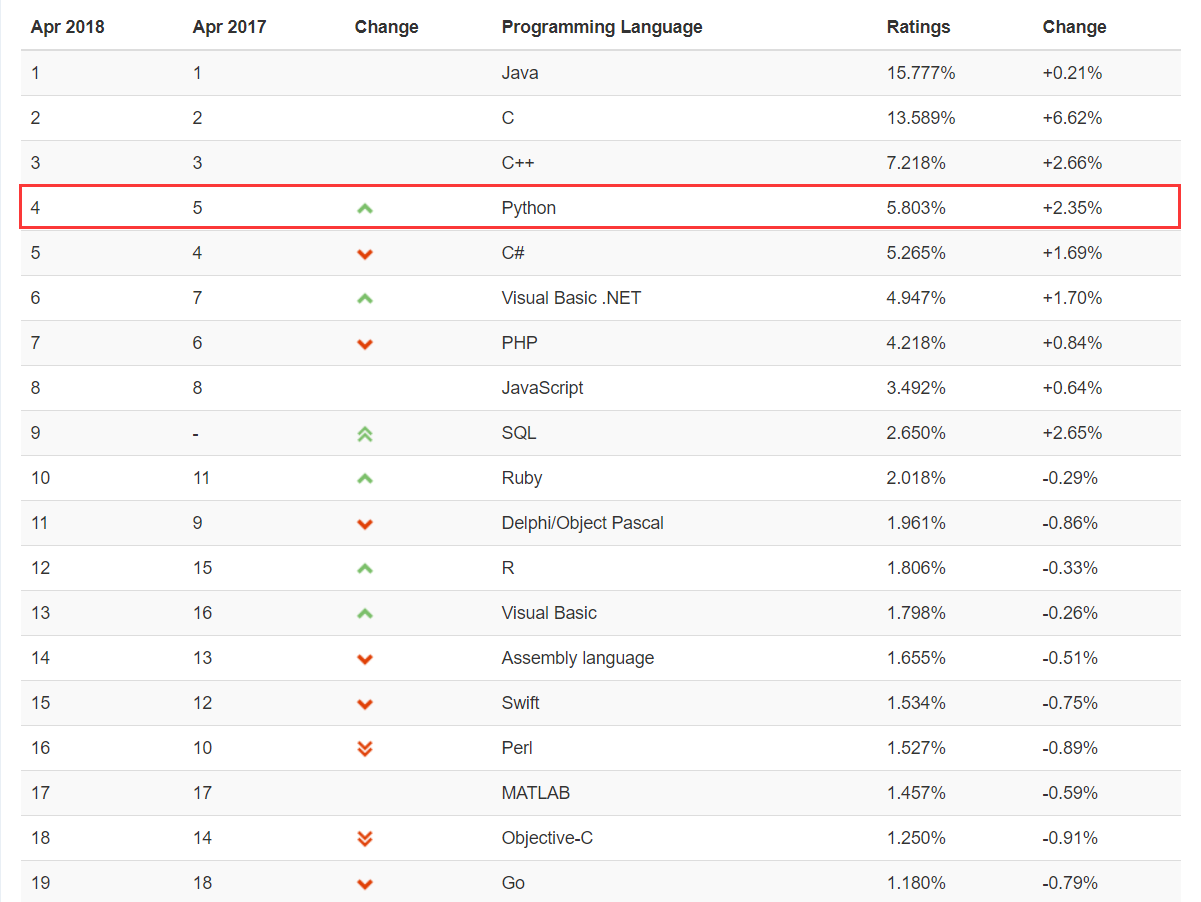
Task: Click the red down arrow beside Go
Action: (365, 884)
